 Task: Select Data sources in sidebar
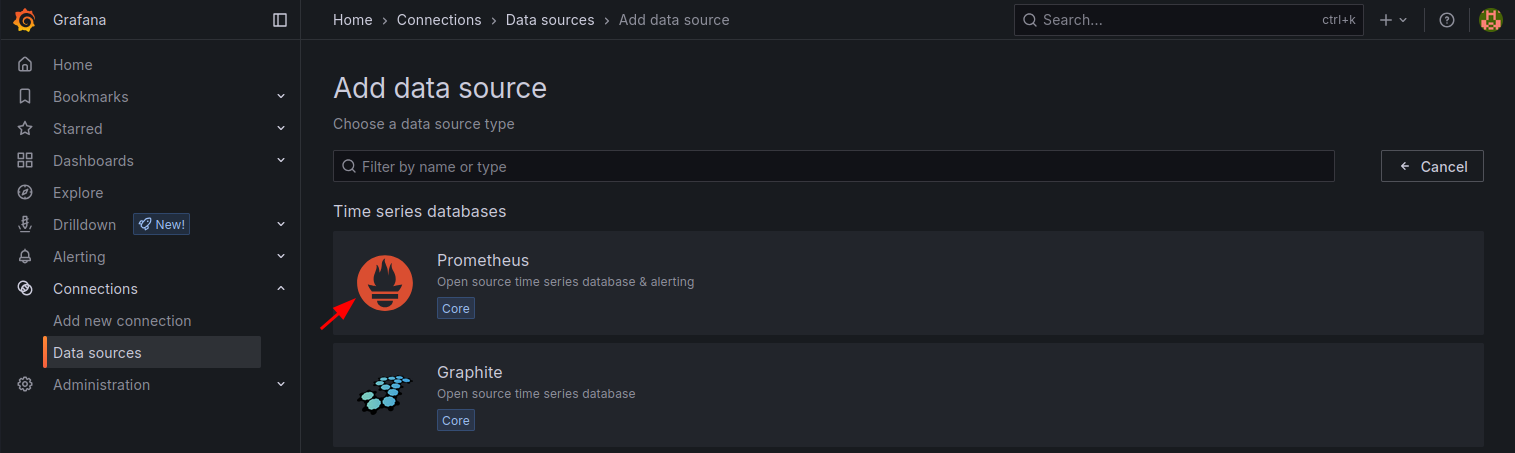(x=97, y=353)
